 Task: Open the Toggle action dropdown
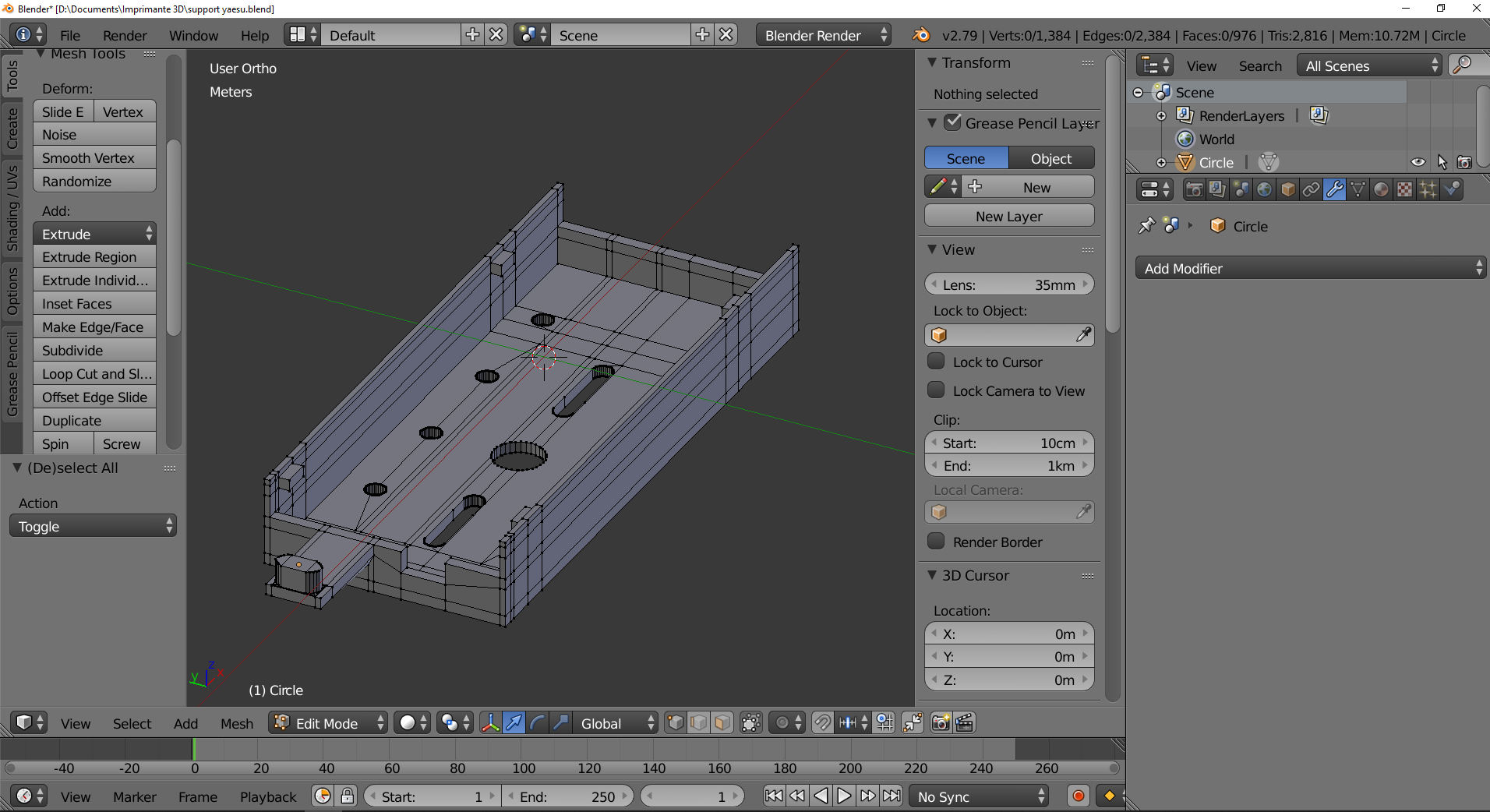click(x=93, y=526)
